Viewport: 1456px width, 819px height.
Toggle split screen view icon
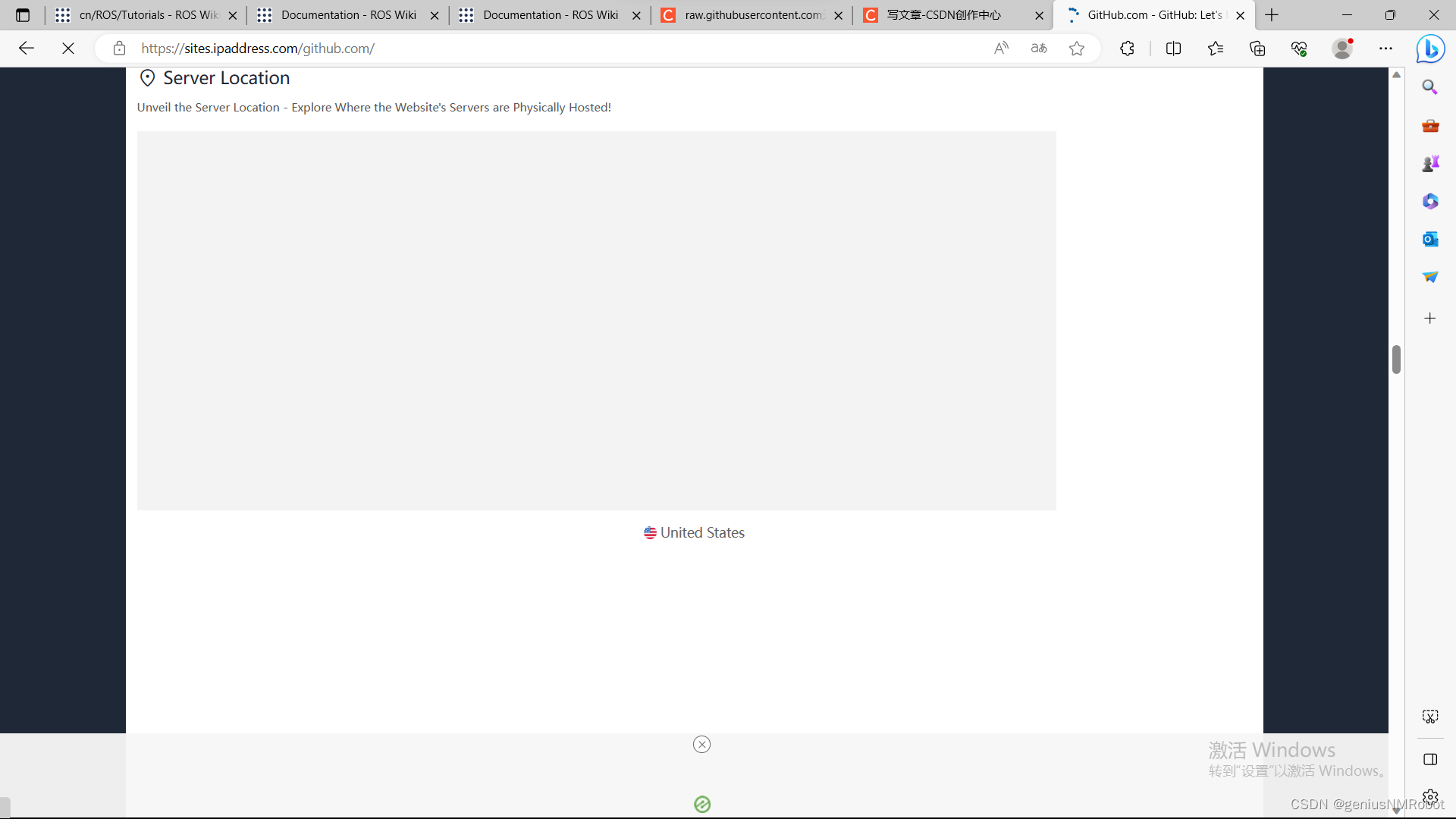pos(1173,49)
